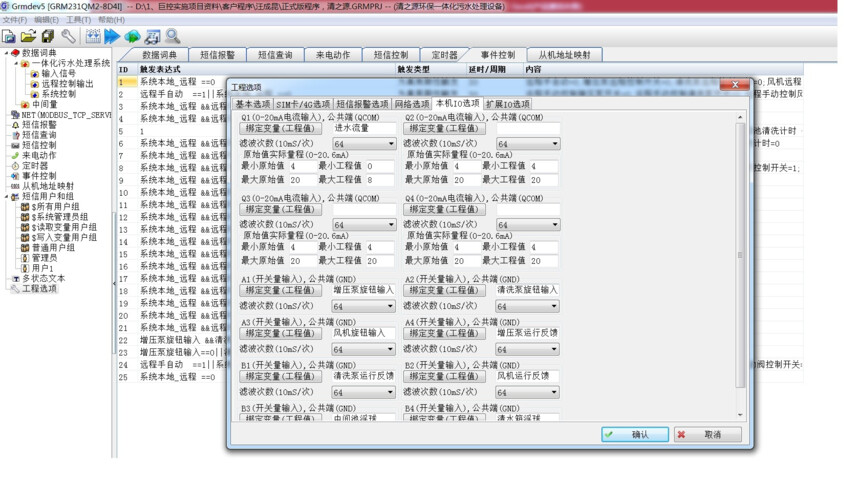Image resolution: width=860 pixels, height=499 pixels.
Task: Click the open folder toolbar icon
Action: click(29, 37)
